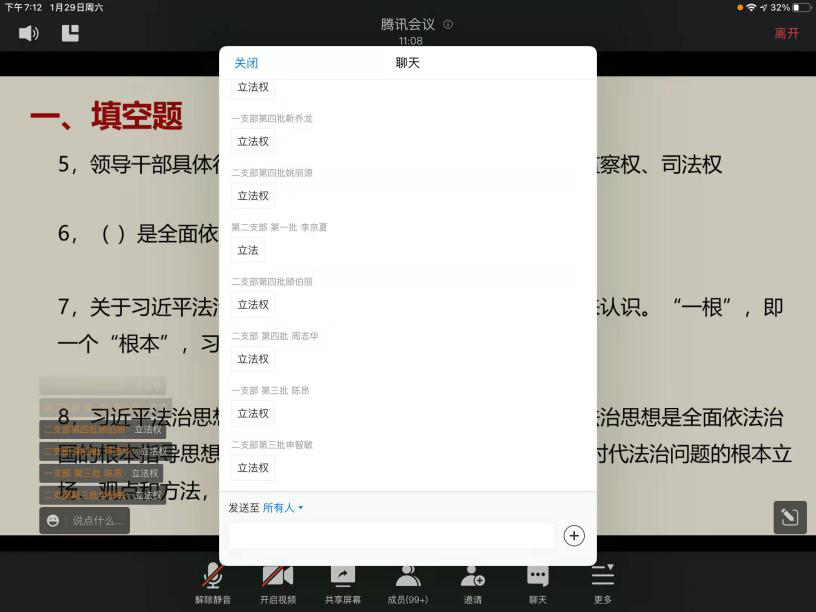Click the chat message input field

392,536
